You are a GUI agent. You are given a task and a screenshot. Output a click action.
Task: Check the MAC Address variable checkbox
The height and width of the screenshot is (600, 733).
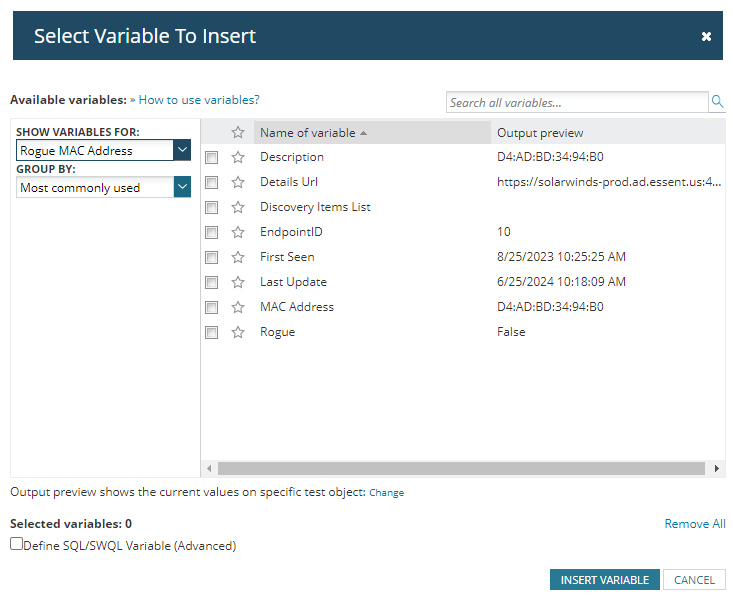[211, 307]
